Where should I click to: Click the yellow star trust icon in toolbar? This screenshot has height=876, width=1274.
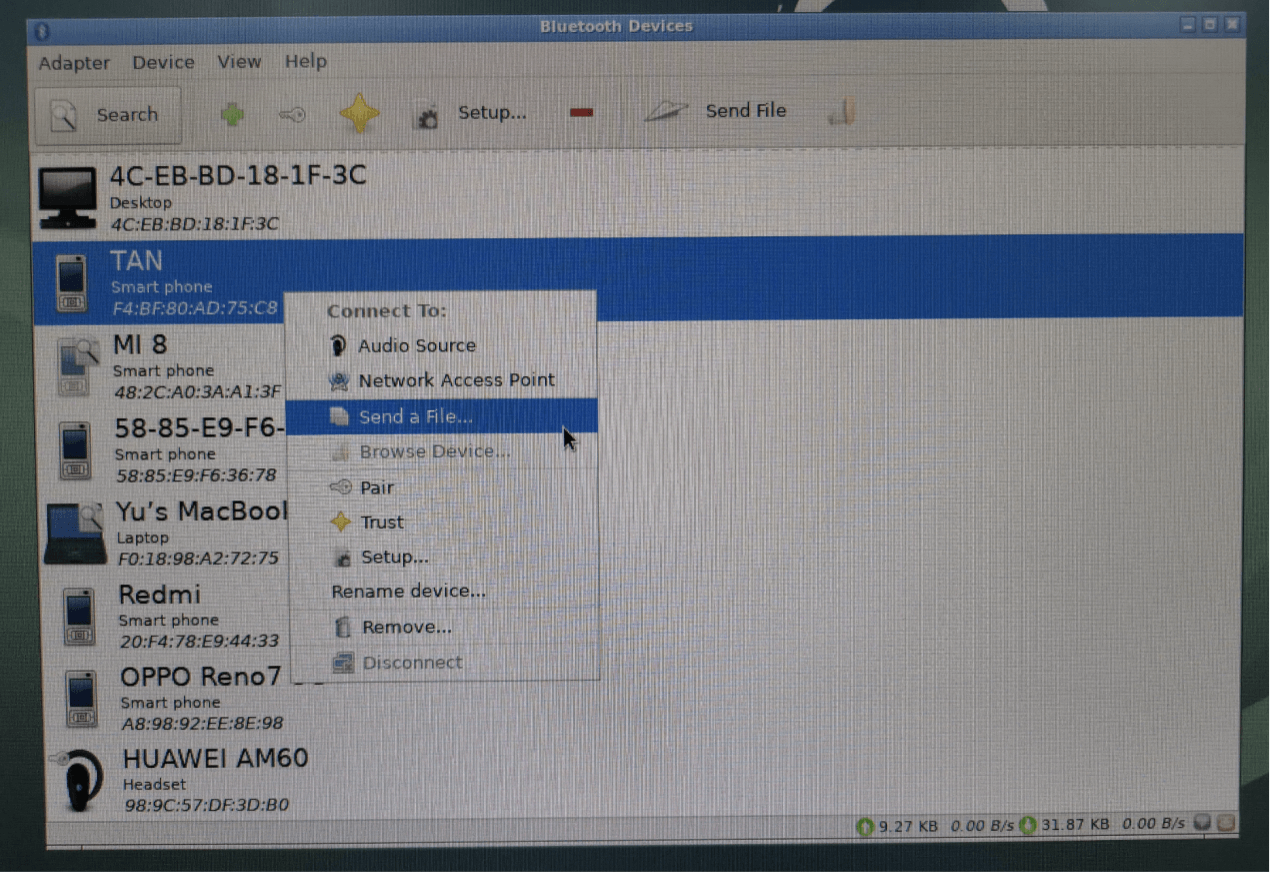coord(359,113)
